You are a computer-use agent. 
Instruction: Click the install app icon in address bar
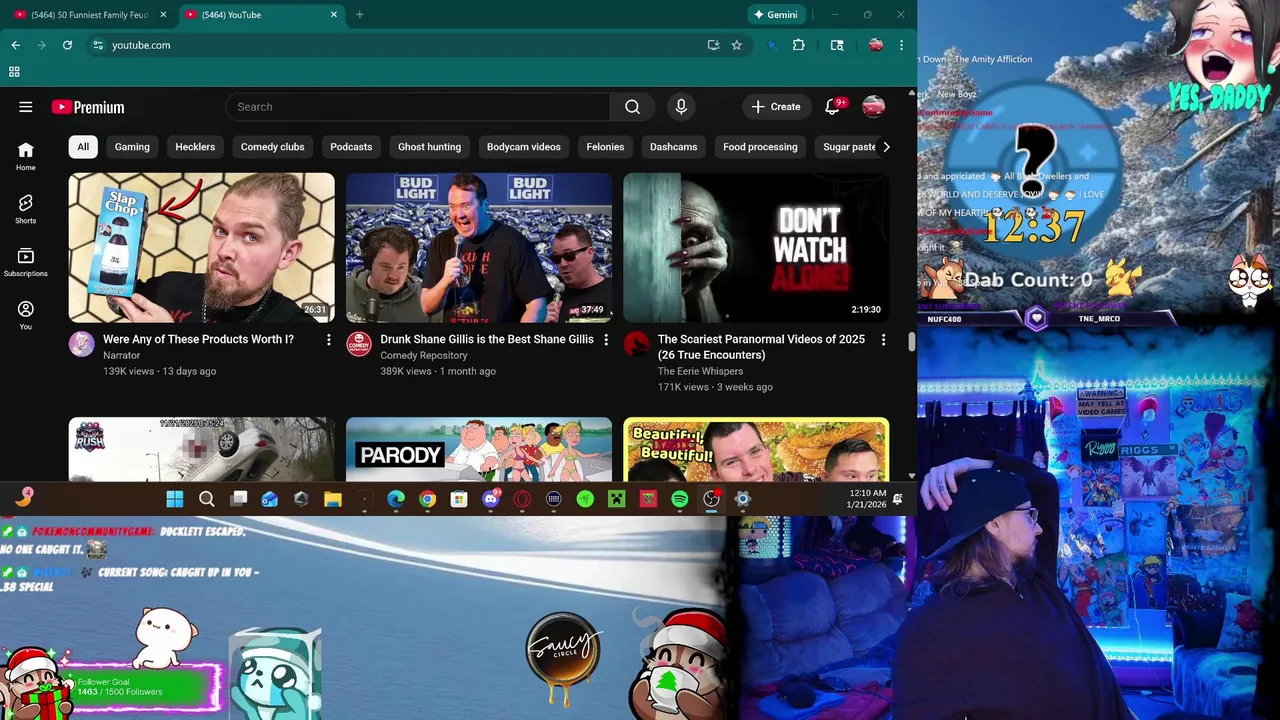coord(713,45)
